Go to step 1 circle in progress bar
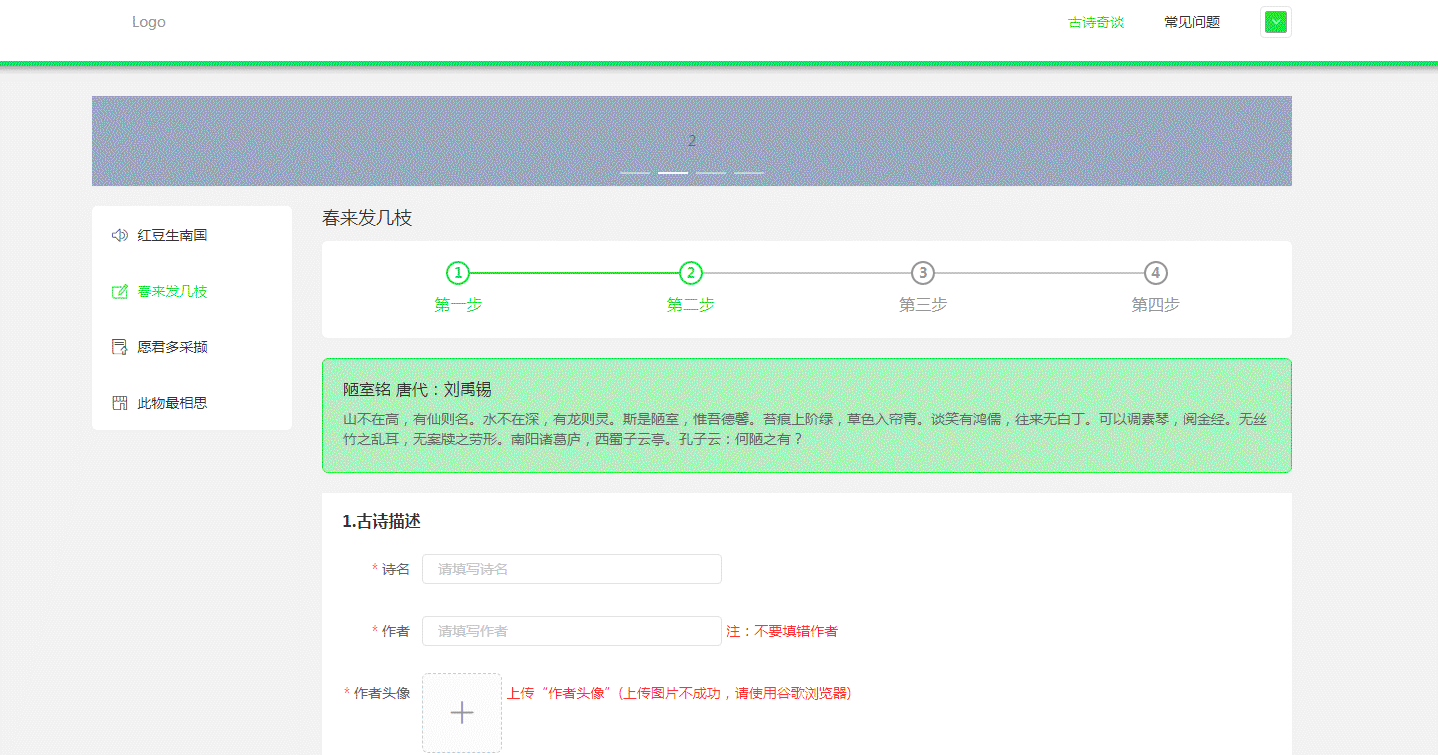 458,273
